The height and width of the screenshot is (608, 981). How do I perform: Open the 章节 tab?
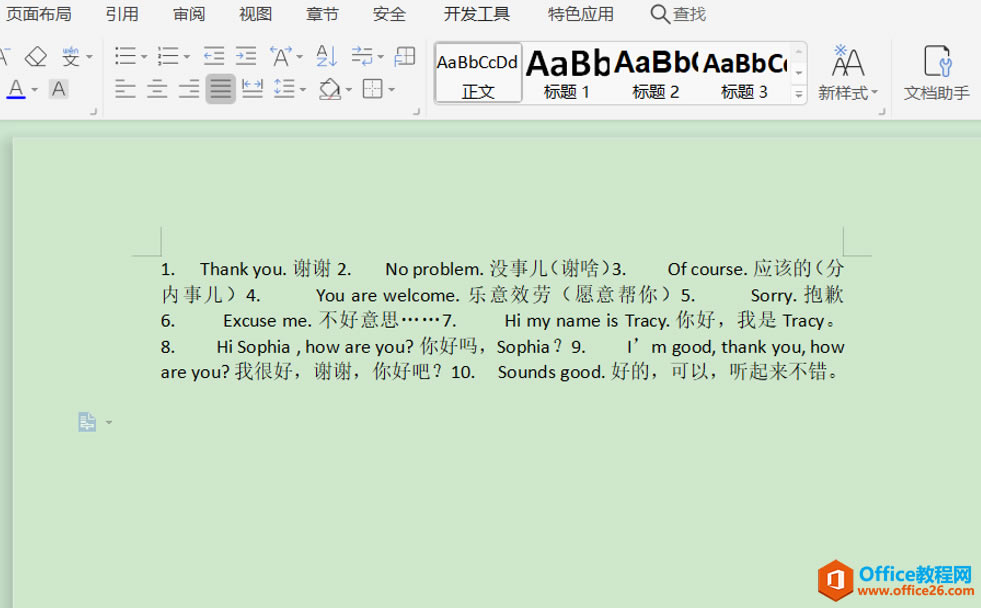(x=322, y=14)
